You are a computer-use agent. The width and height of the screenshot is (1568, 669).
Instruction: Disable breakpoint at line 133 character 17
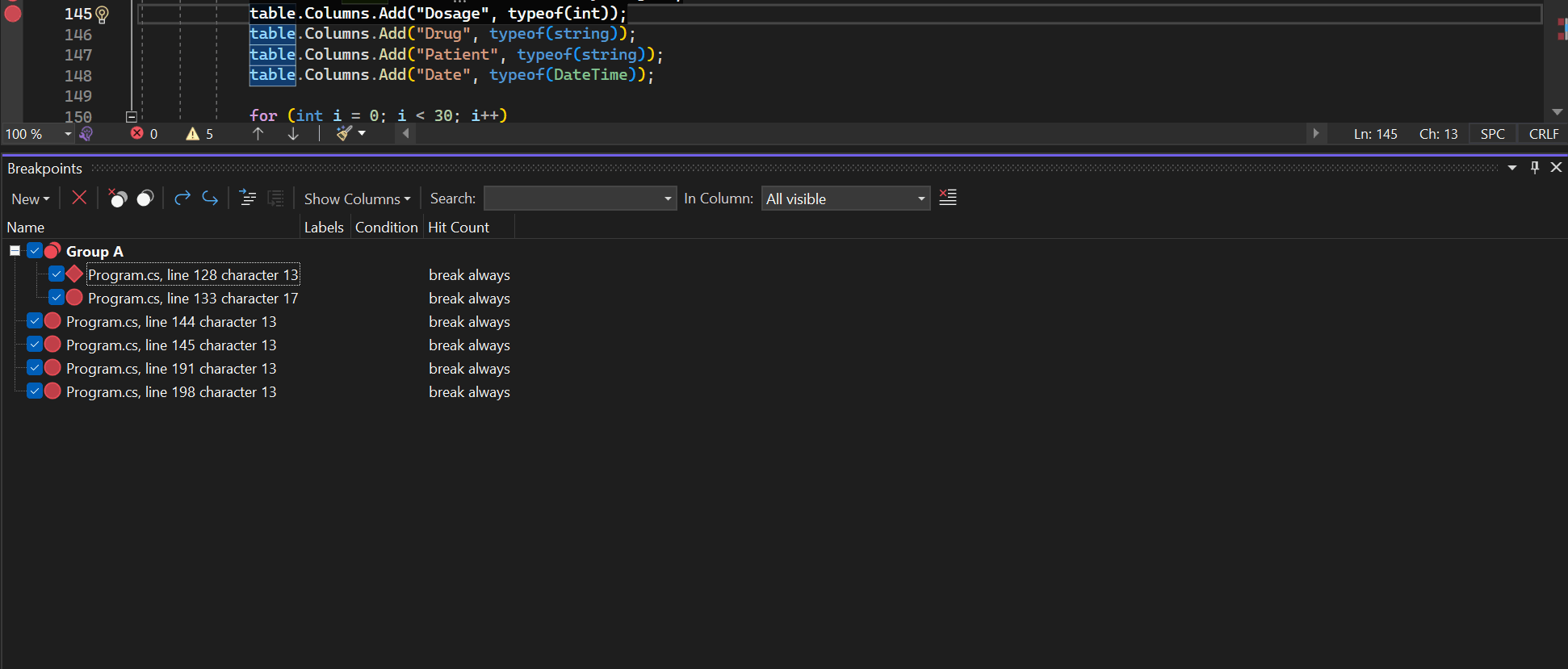[x=56, y=298]
